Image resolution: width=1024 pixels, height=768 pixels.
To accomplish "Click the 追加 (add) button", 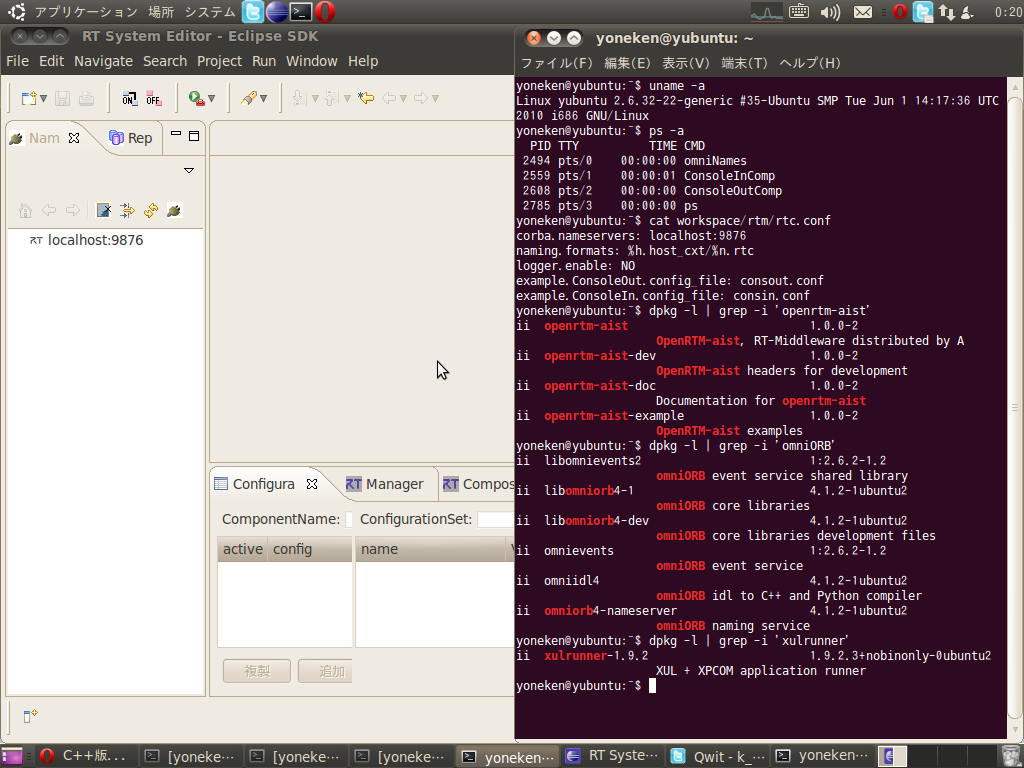I will (x=325, y=671).
